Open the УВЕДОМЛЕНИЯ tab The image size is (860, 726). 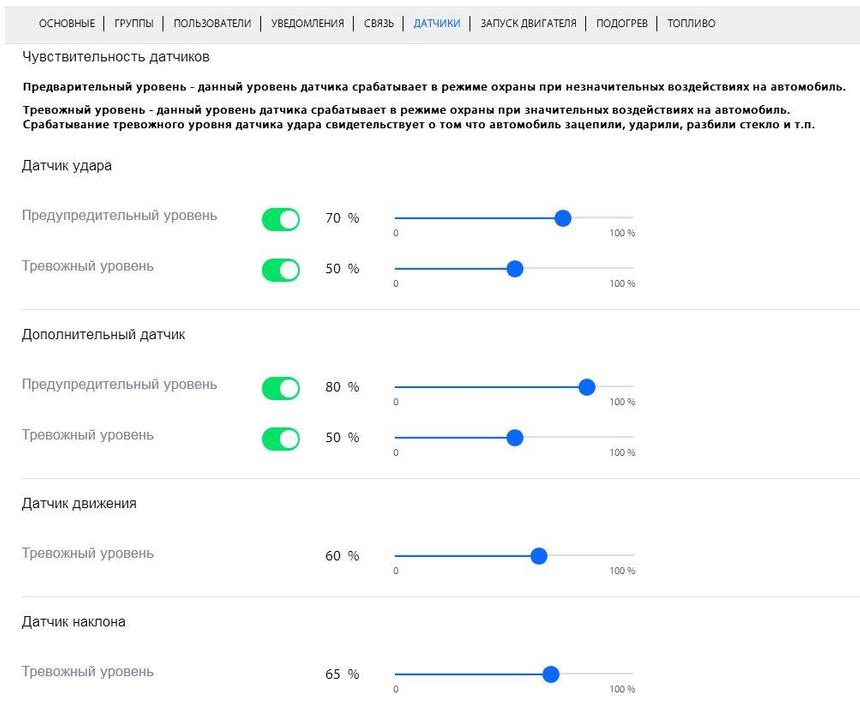[x=307, y=23]
